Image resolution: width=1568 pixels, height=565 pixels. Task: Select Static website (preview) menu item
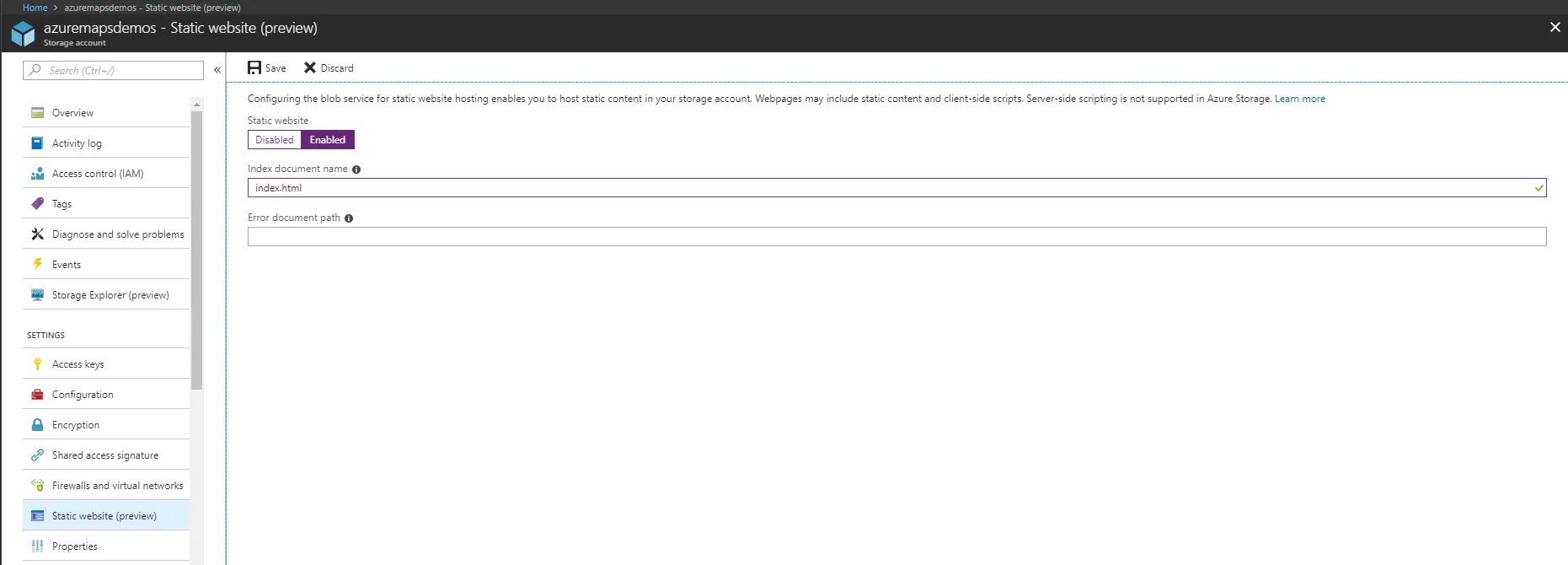(106, 516)
